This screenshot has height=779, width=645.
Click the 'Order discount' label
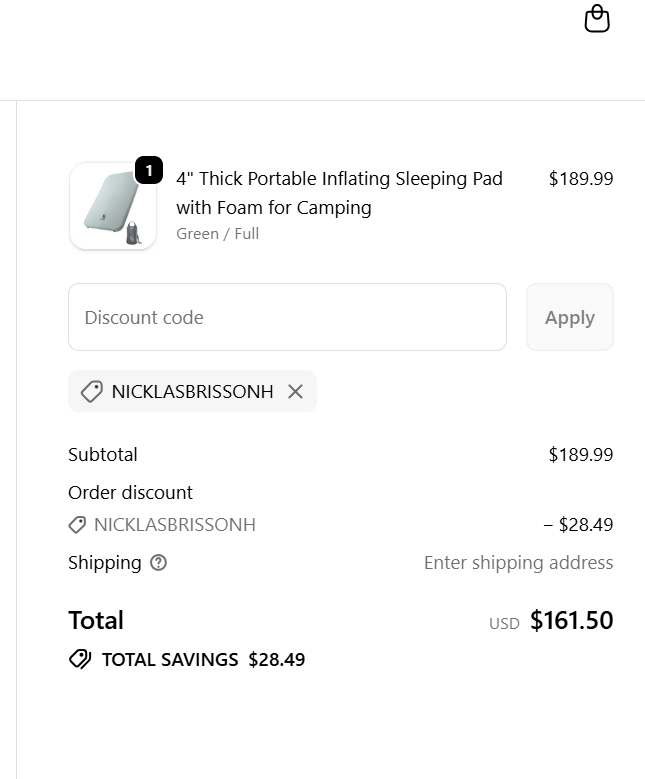coord(130,492)
